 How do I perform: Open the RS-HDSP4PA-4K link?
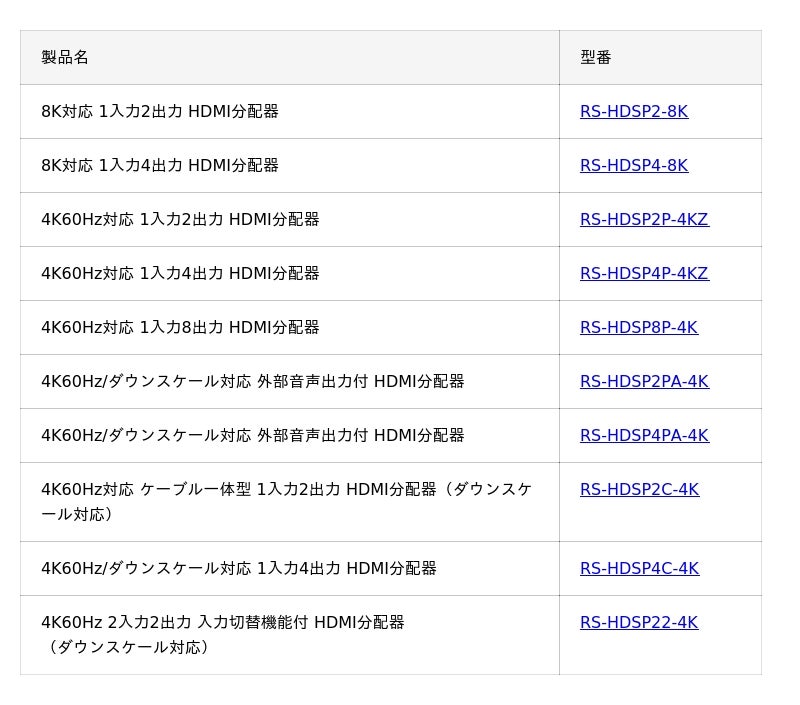click(644, 436)
